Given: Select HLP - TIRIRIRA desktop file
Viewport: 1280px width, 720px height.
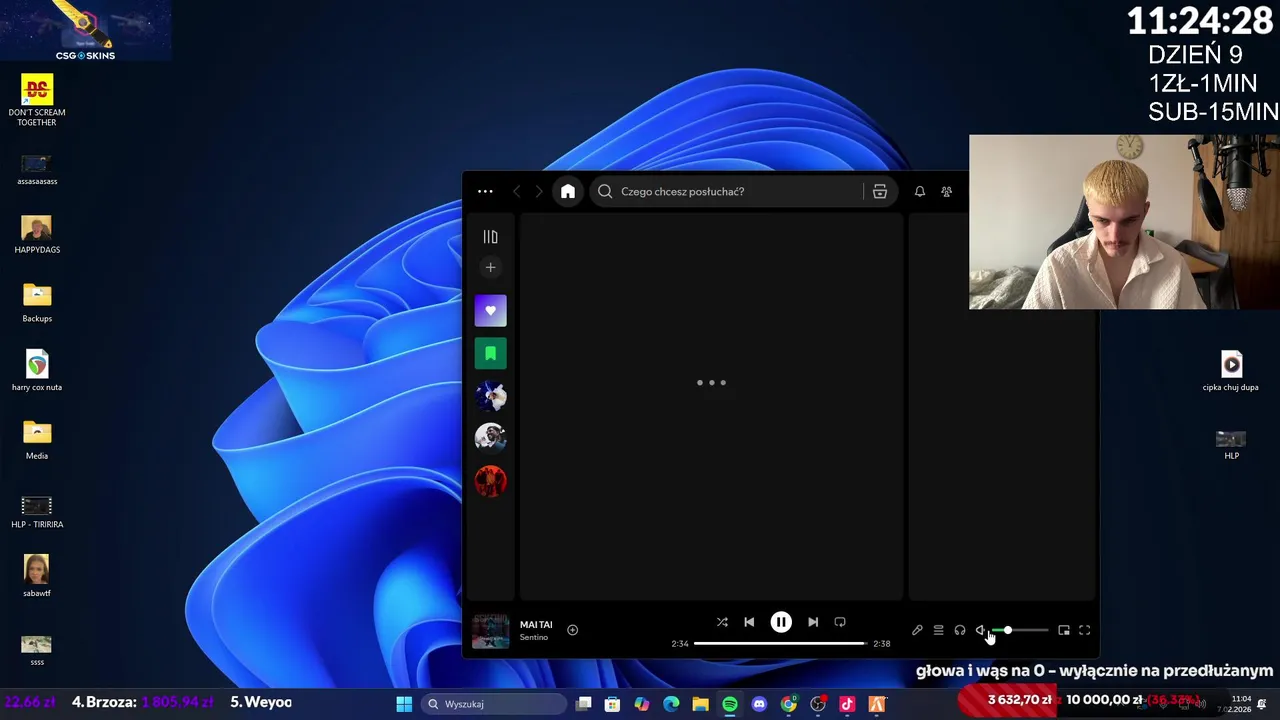Looking at the screenshot, I should (37, 511).
